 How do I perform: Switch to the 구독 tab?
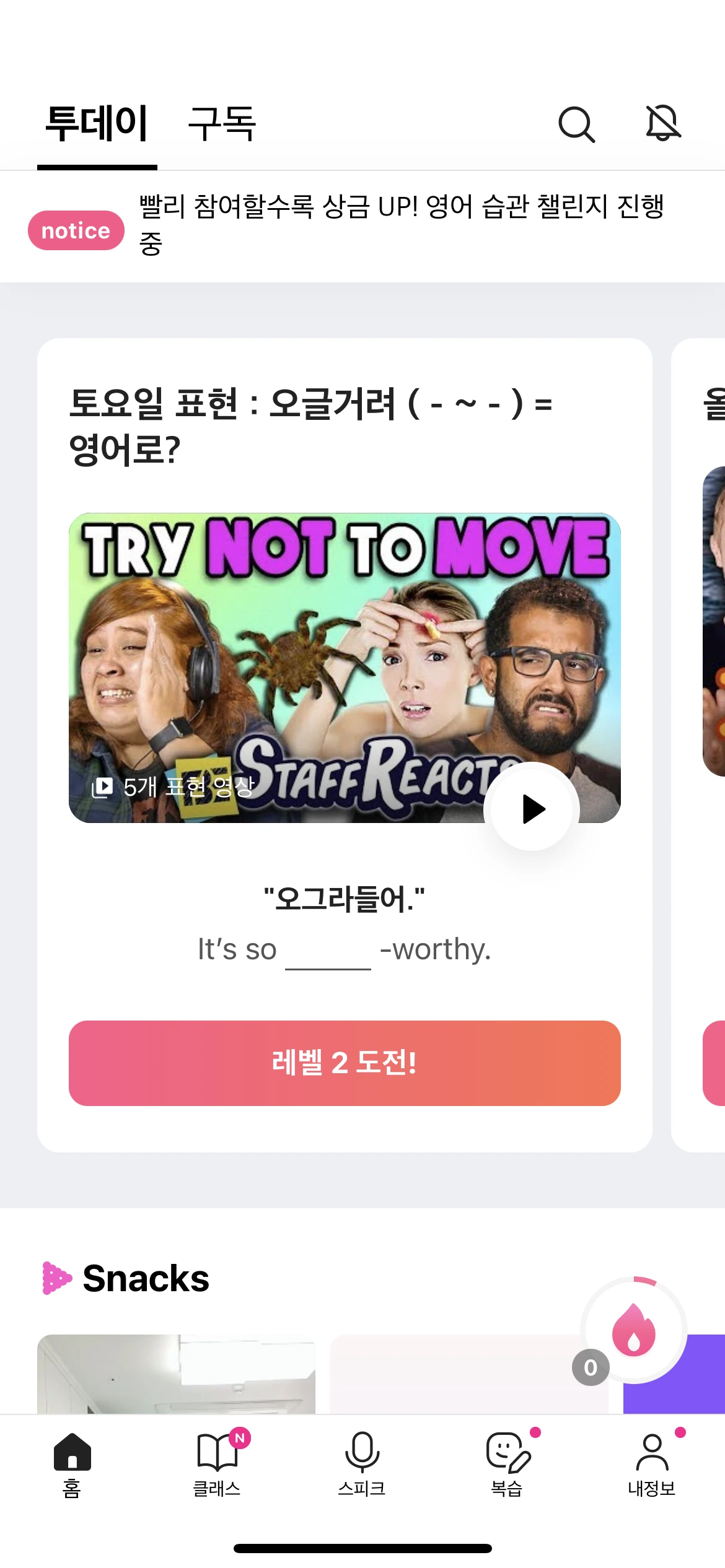pos(222,123)
